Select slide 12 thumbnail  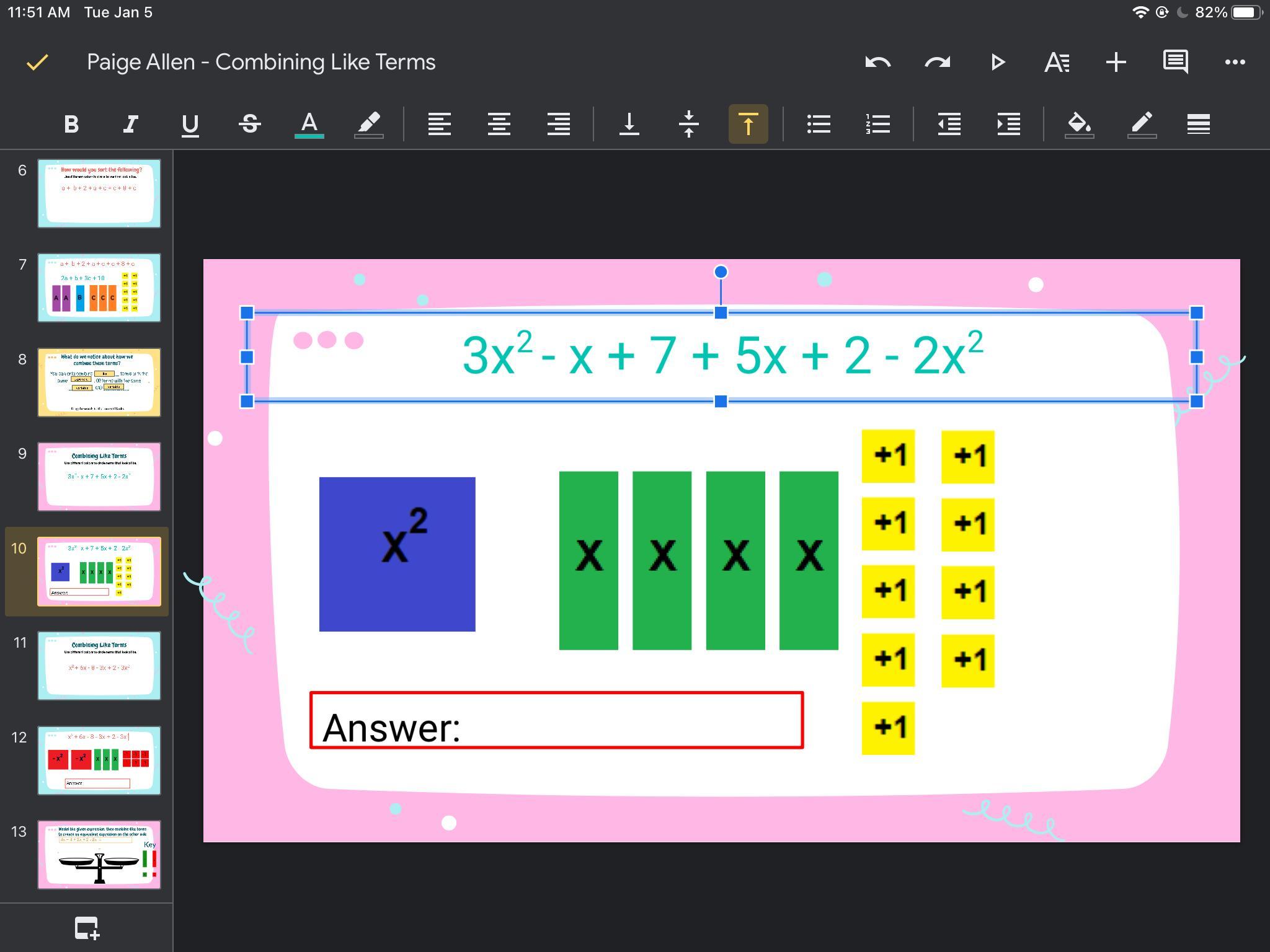click(x=99, y=760)
